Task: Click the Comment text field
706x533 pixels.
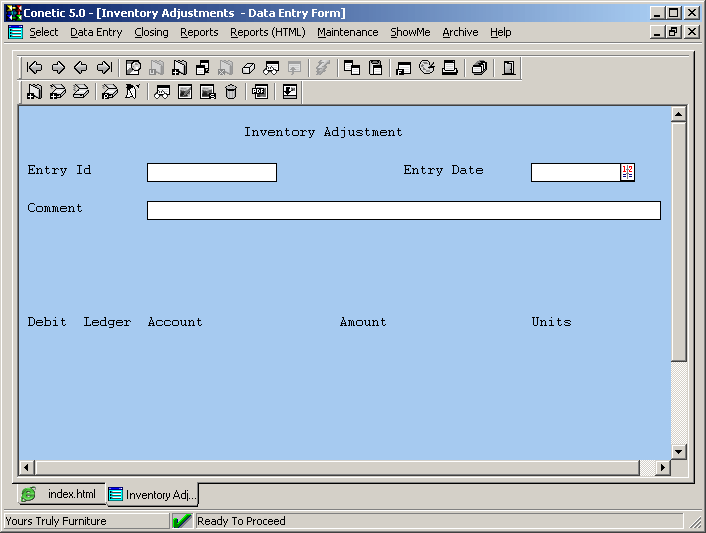Action: [403, 210]
